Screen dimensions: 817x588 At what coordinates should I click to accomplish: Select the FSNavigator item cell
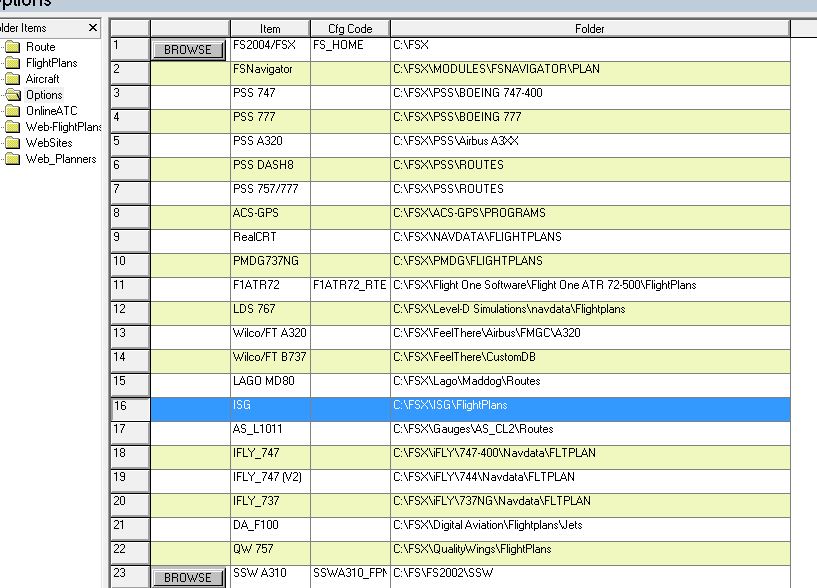tap(270, 73)
